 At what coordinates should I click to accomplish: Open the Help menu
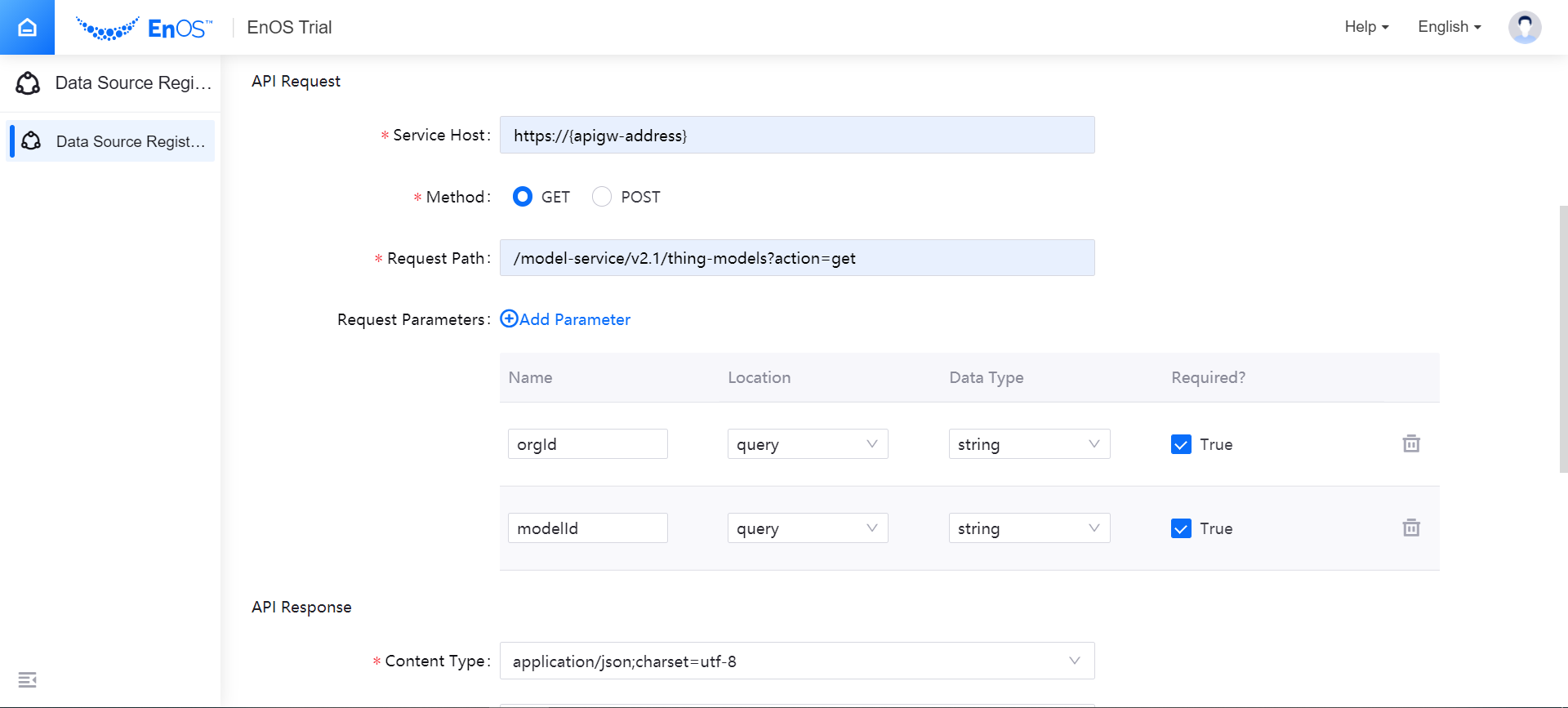1366,27
